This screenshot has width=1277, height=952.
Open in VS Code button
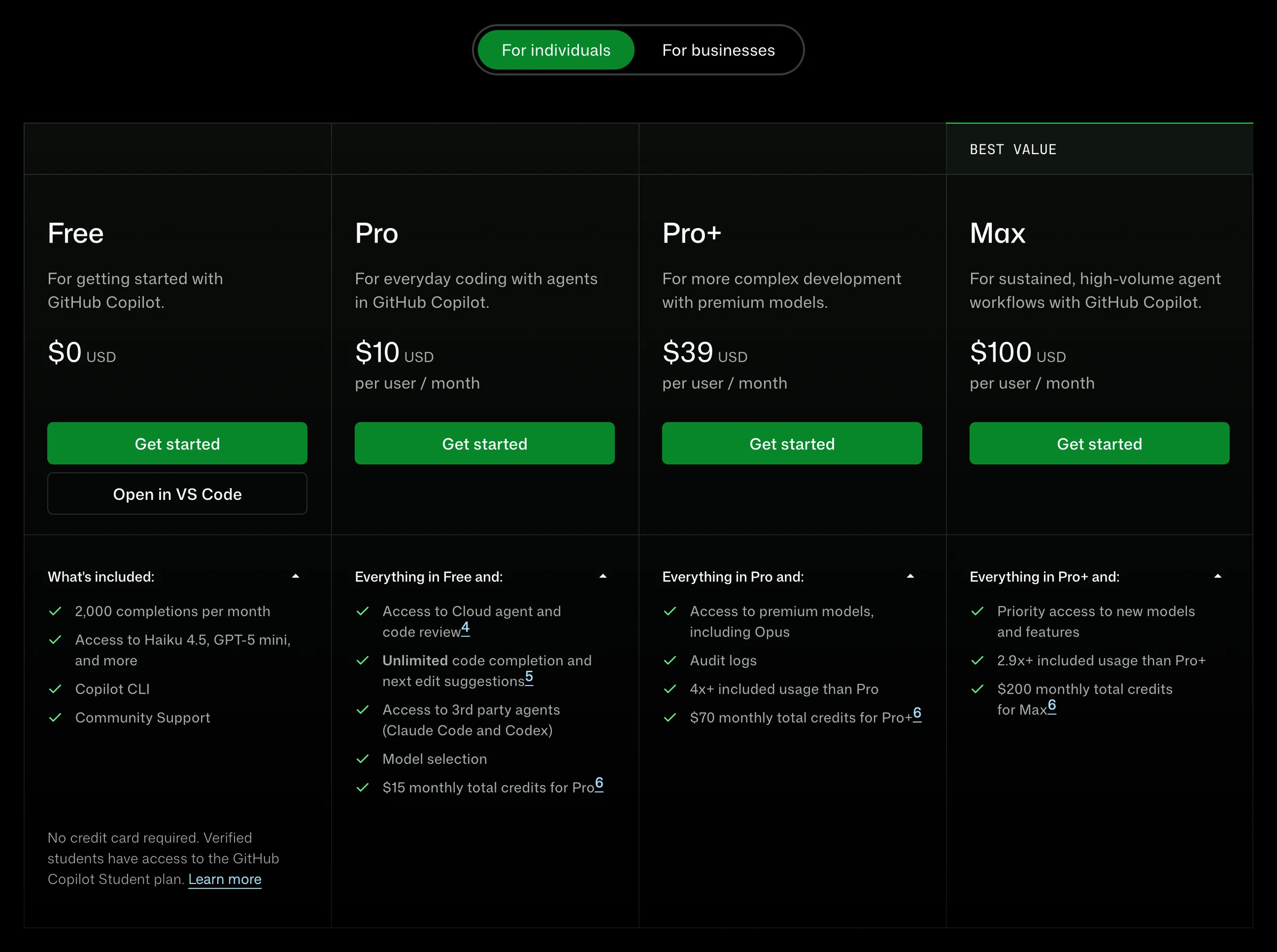click(177, 494)
